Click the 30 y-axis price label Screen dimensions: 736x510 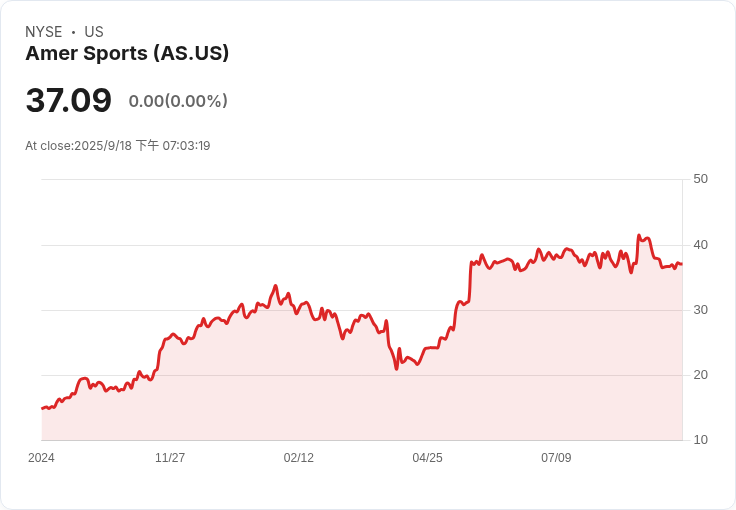tap(701, 310)
